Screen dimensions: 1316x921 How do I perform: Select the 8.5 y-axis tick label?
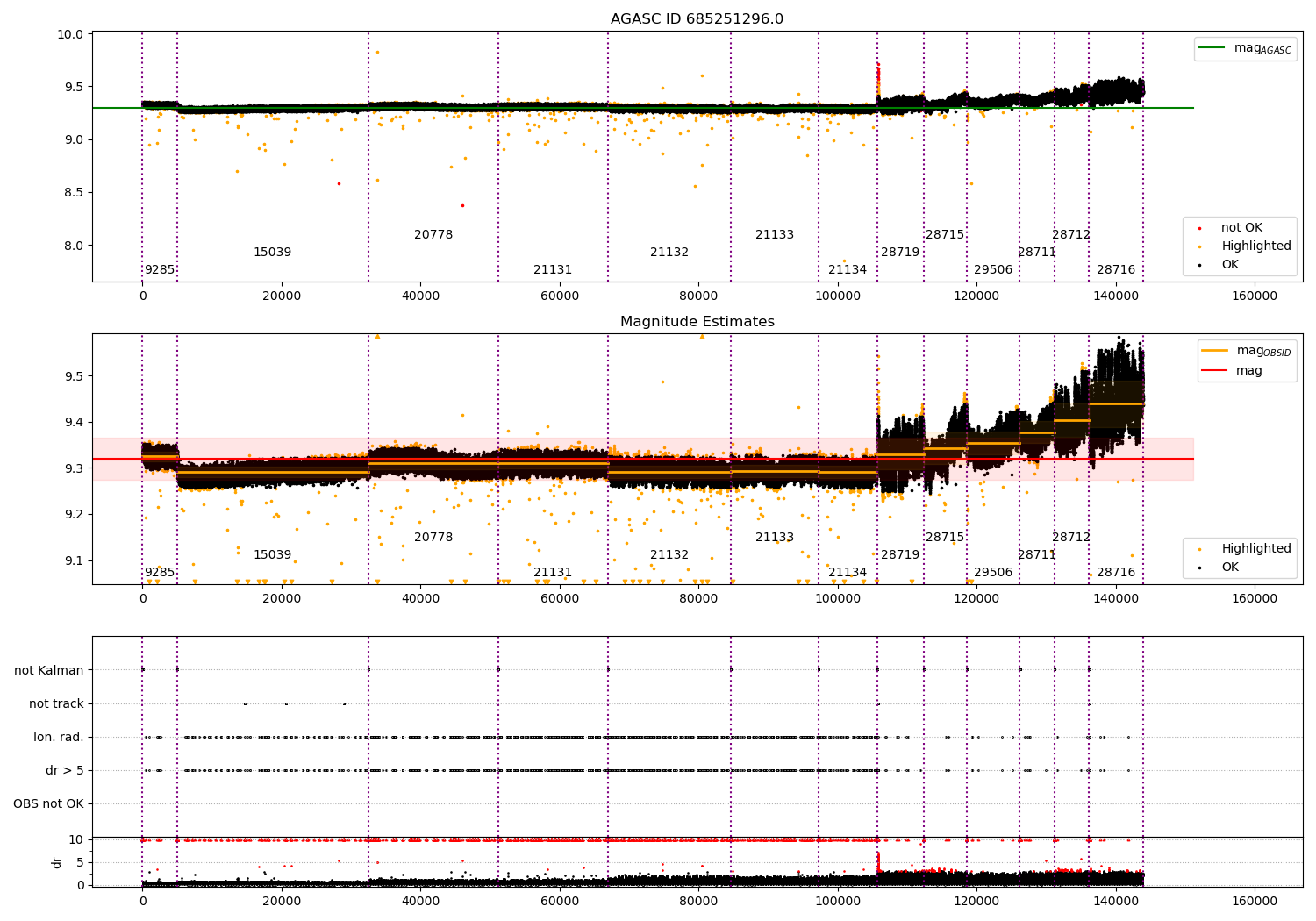[x=74, y=193]
